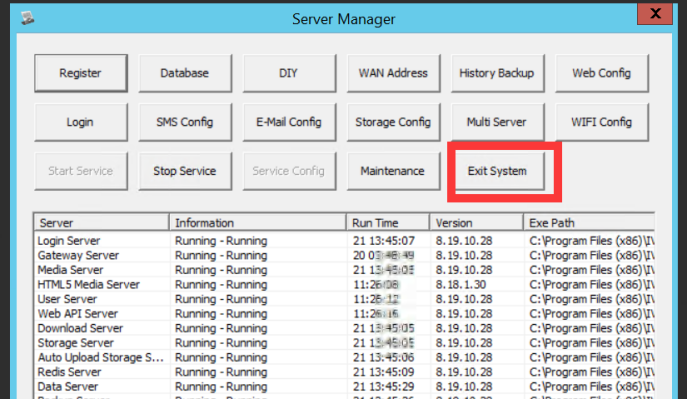Image resolution: width=687 pixels, height=399 pixels.
Task: Select the Data Server row
Action: pyautogui.click(x=344, y=387)
